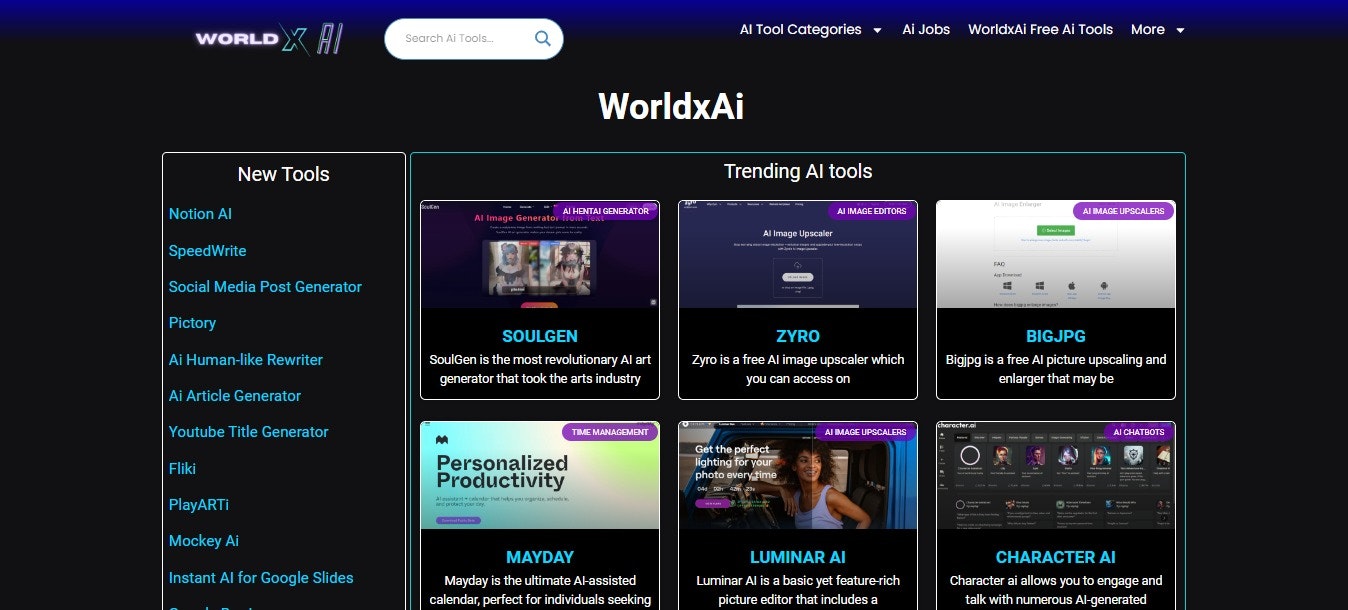Click the AI CHATBOTS badge on Character AI card

[1137, 432]
